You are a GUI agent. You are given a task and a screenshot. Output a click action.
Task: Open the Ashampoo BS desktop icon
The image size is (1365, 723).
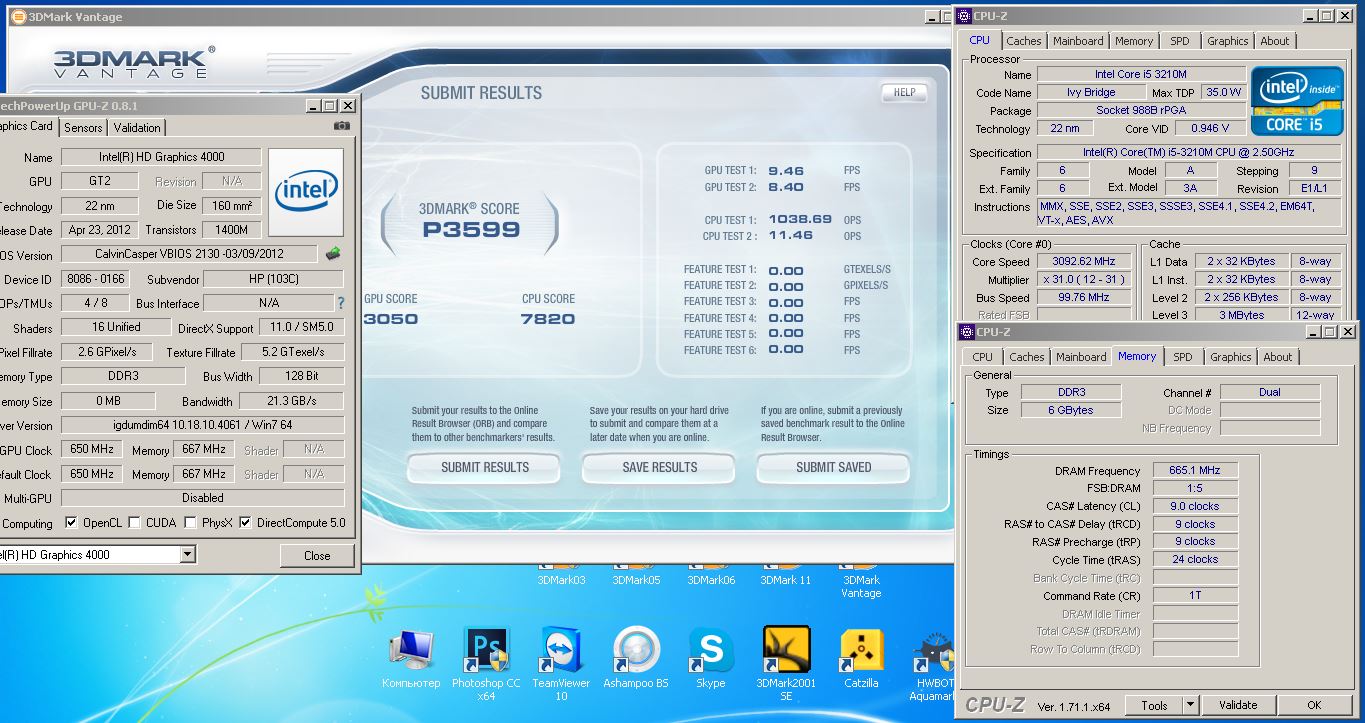pos(636,657)
